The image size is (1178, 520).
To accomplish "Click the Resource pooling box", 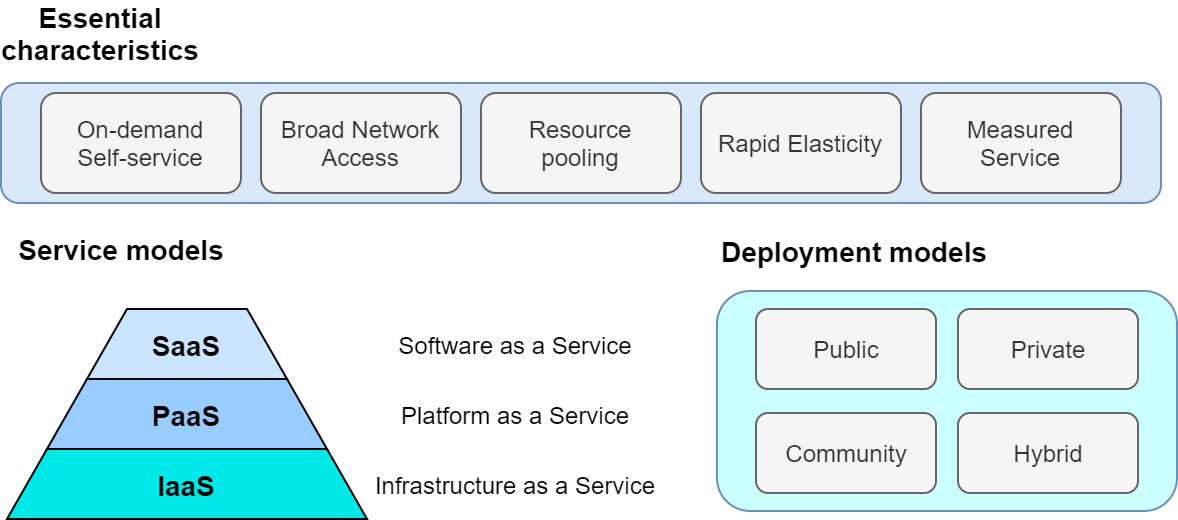I will click(580, 143).
